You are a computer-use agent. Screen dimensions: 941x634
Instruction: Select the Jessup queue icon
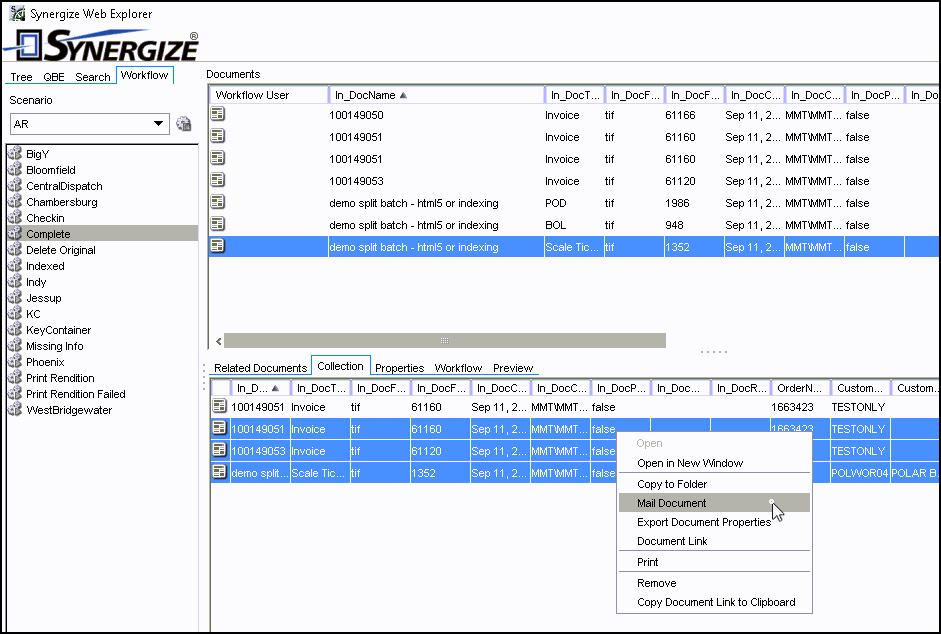pyautogui.click(x=14, y=298)
